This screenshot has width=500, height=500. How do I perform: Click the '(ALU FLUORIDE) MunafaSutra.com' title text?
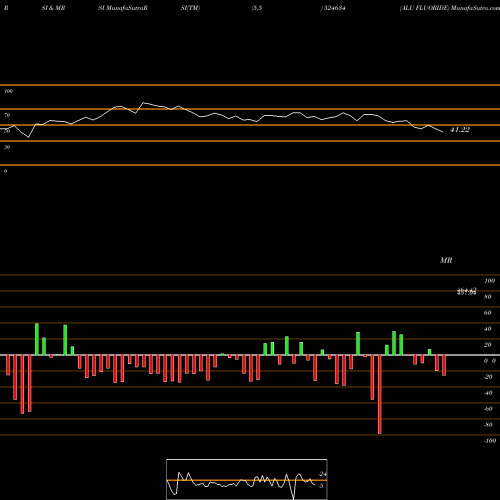point(450,8)
